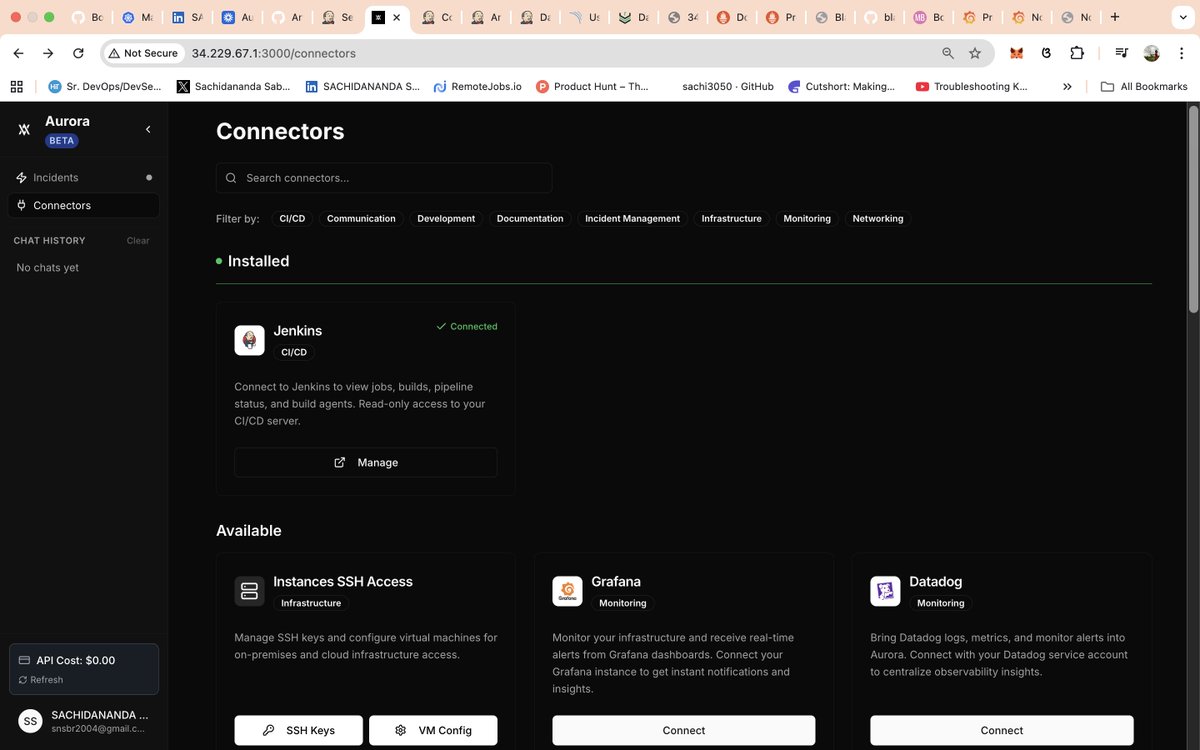Open a new browser tab
This screenshot has width=1200, height=750.
1115,17
